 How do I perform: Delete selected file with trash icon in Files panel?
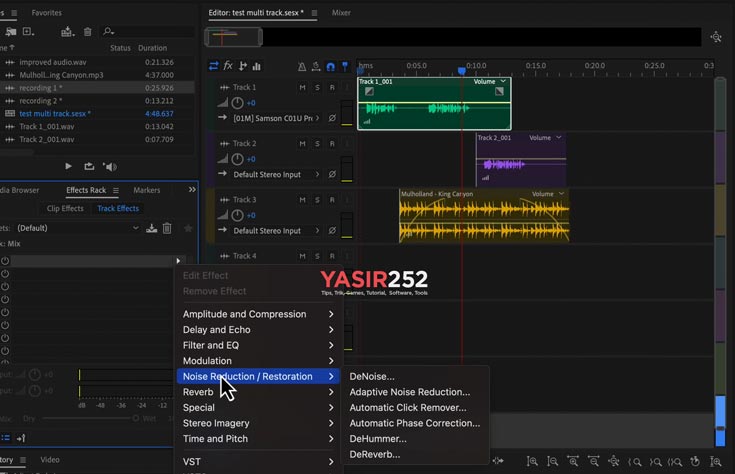(88, 31)
